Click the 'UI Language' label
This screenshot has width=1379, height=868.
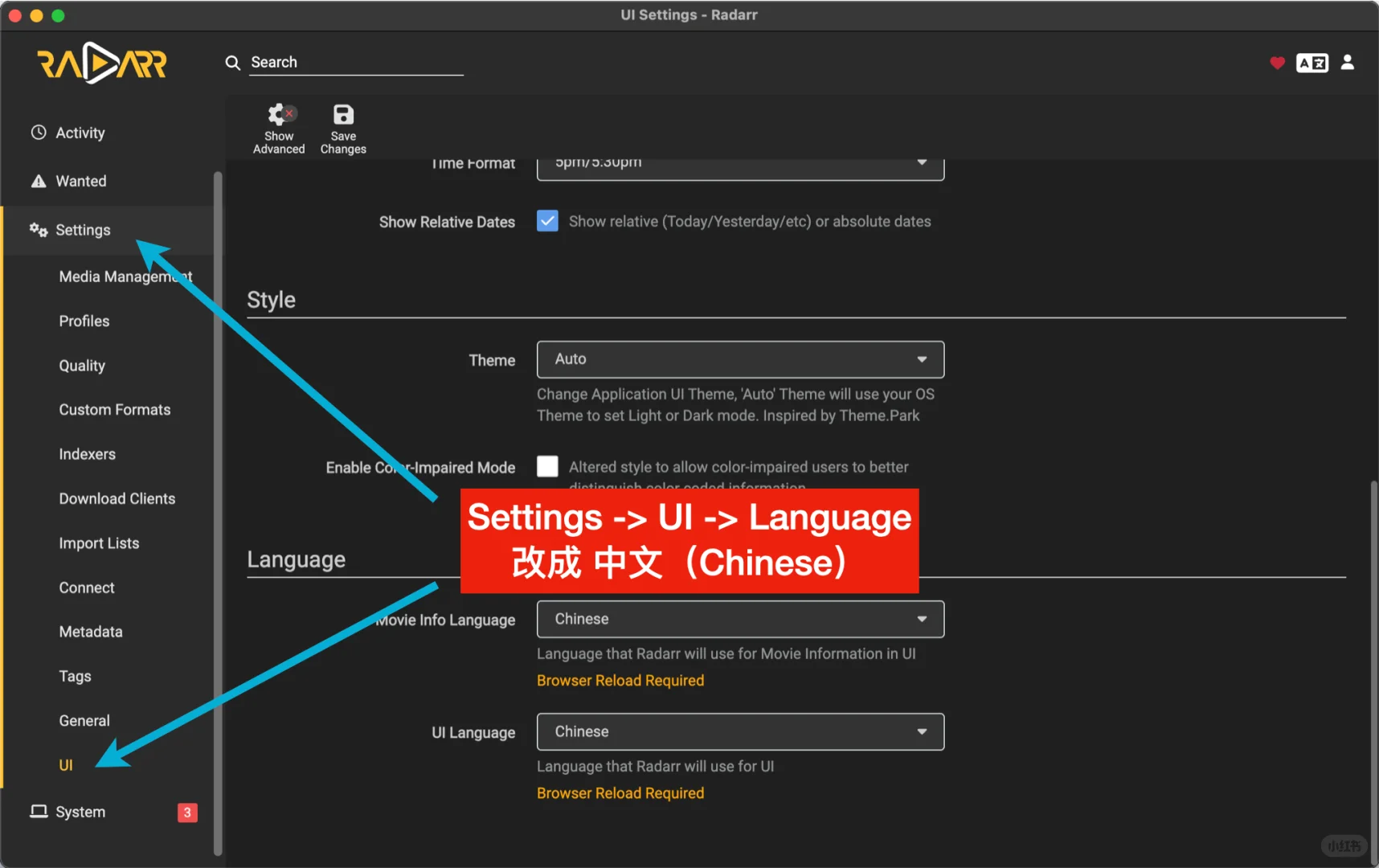(473, 732)
